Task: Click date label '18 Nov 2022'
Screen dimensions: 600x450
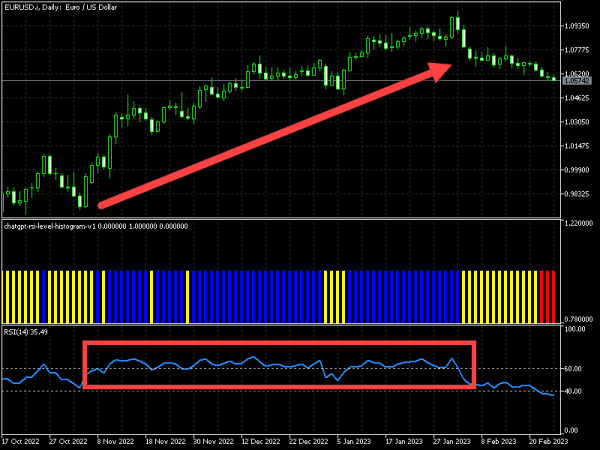Action: point(165,442)
